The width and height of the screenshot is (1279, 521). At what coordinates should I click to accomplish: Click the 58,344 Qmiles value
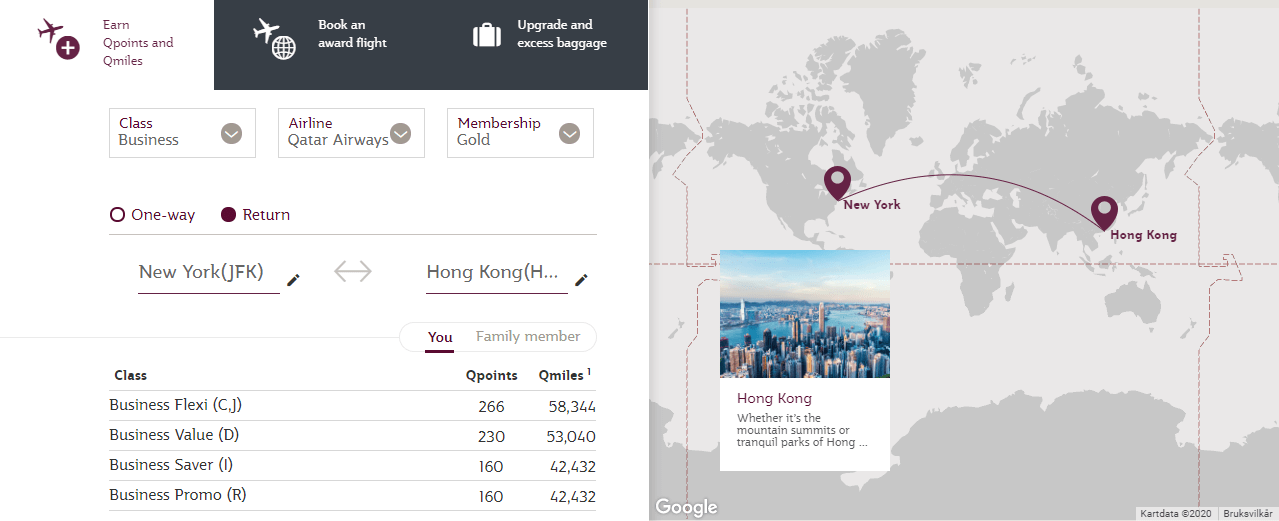click(x=572, y=407)
